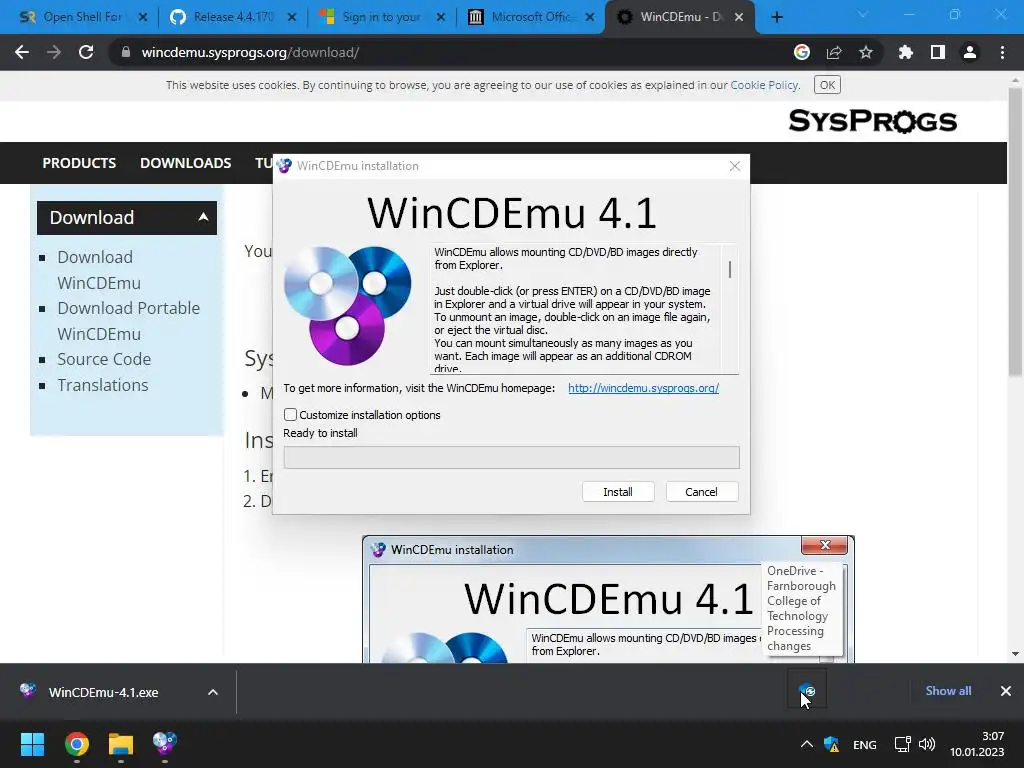This screenshot has width=1024, height=768.
Task: Click the SysProgs logo
Action: 872,121
